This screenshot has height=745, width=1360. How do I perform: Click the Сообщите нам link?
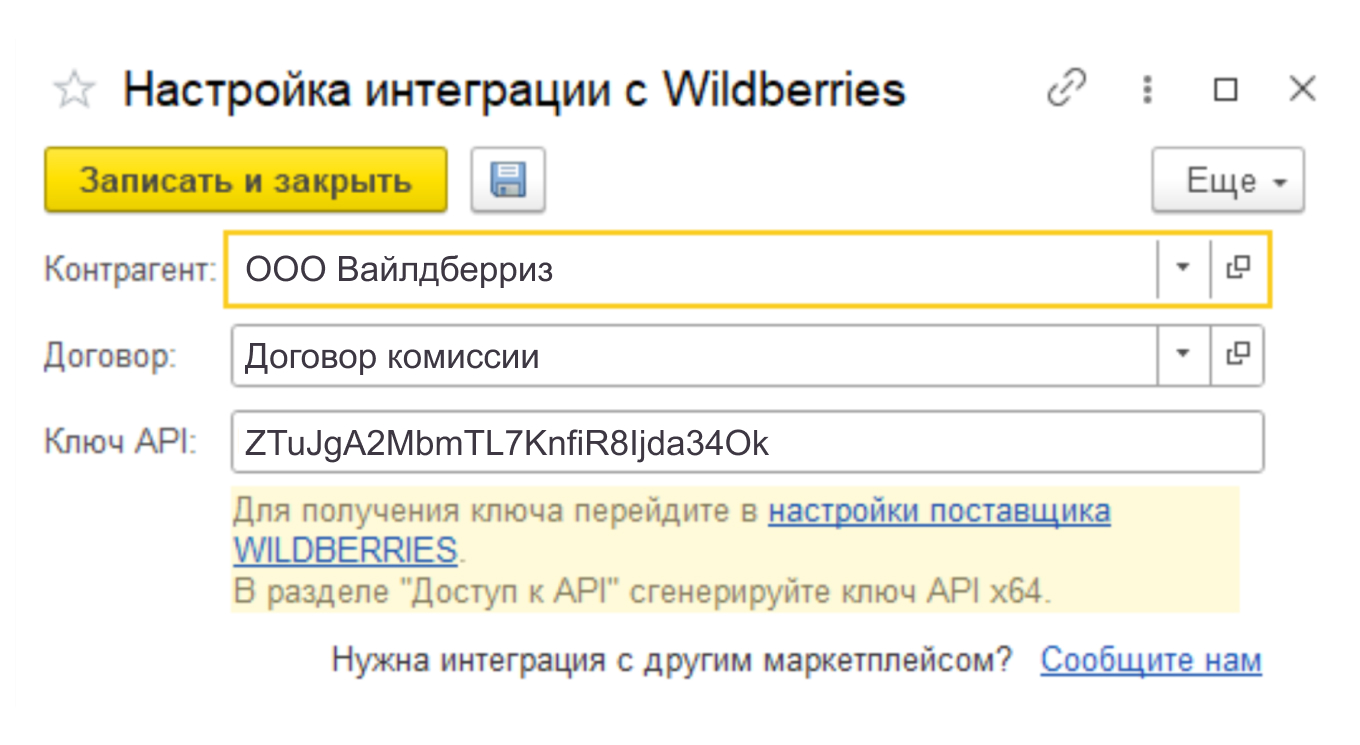tap(1150, 659)
